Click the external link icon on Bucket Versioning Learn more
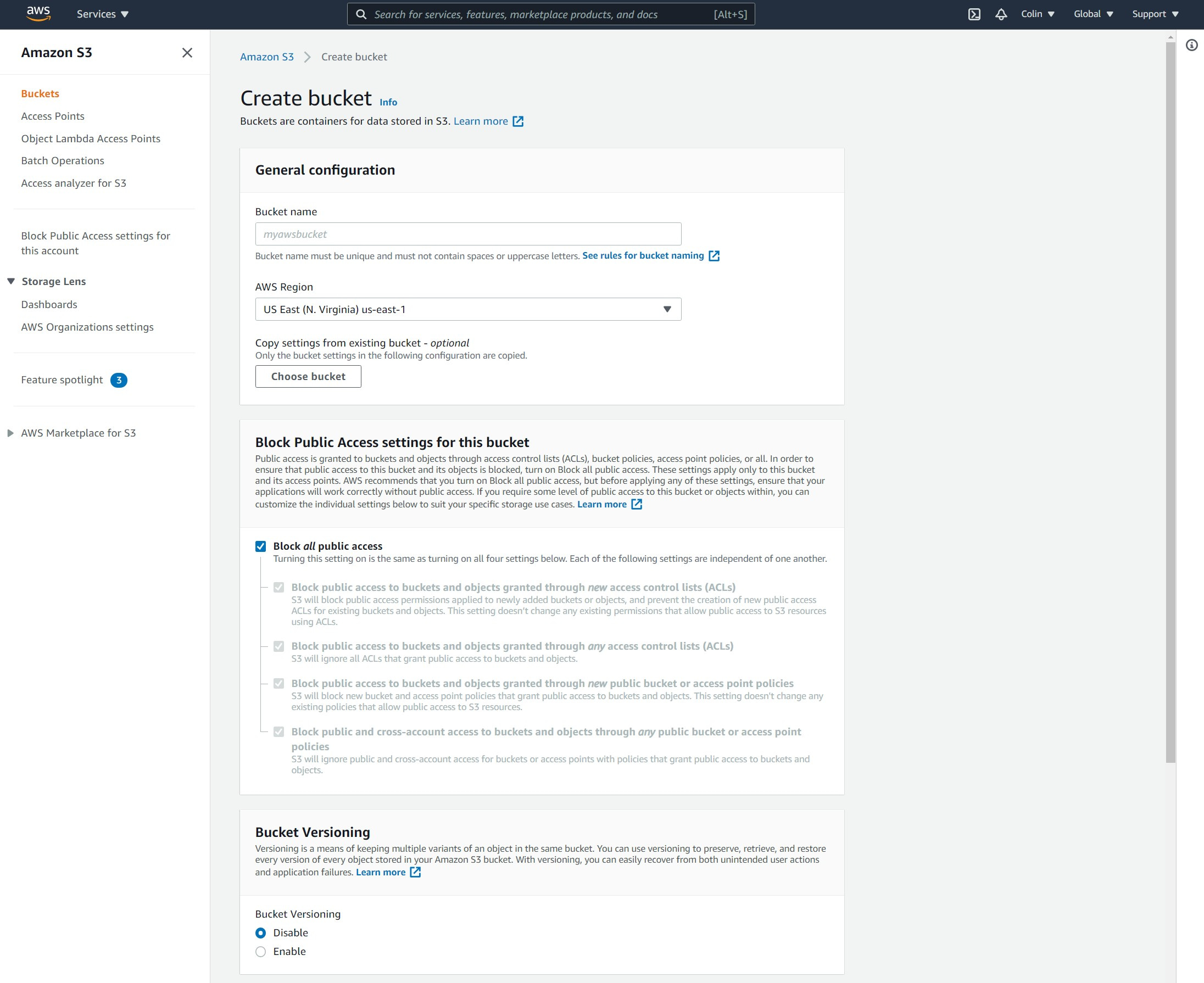Screen dimensions: 1204x983 (415, 873)
